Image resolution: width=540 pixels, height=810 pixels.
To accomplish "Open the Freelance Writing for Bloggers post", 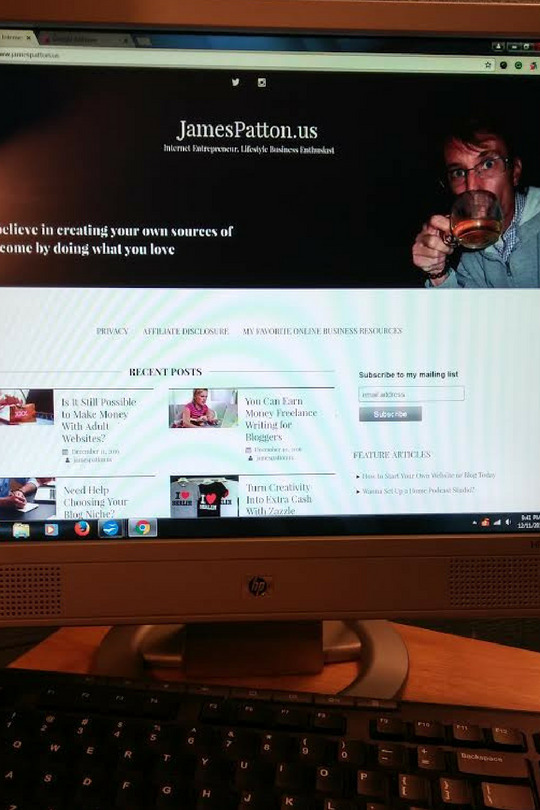I will (x=281, y=419).
